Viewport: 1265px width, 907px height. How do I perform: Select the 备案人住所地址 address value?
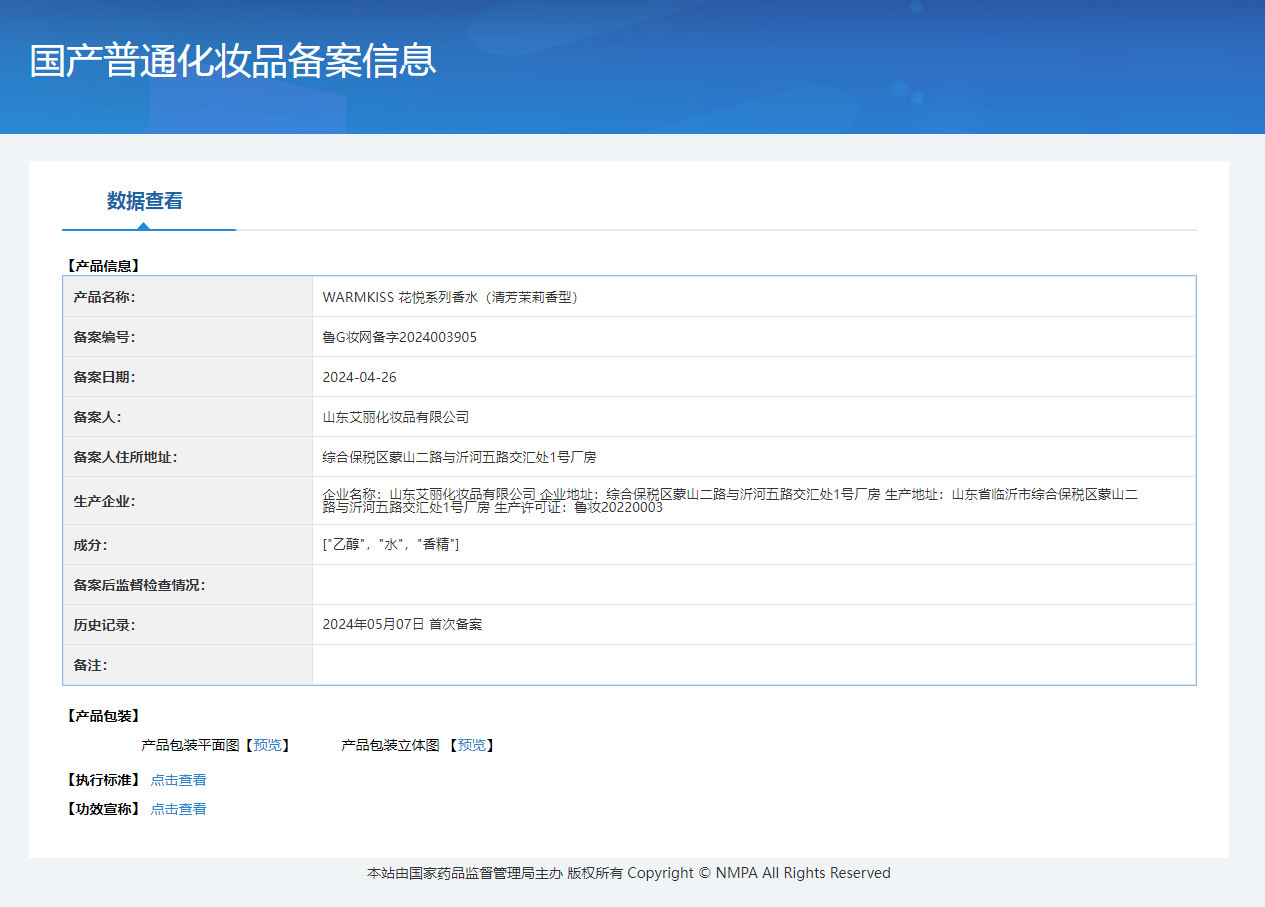coord(459,457)
